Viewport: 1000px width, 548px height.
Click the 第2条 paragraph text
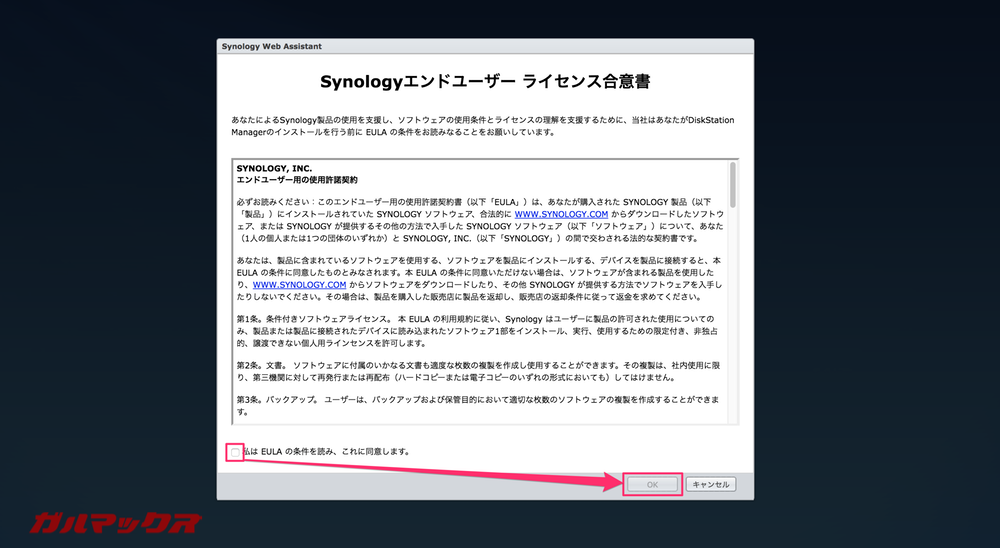478,371
